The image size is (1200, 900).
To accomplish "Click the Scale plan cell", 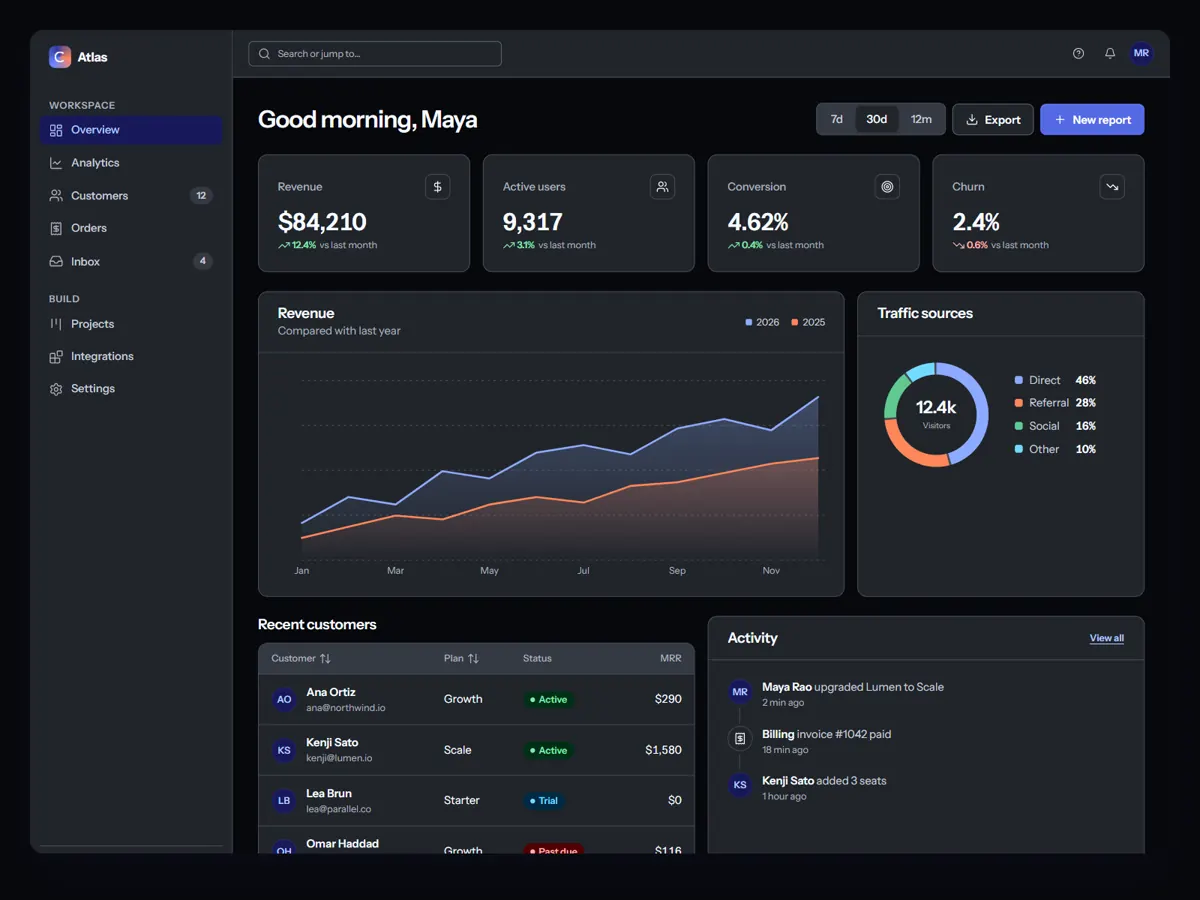I will (458, 750).
